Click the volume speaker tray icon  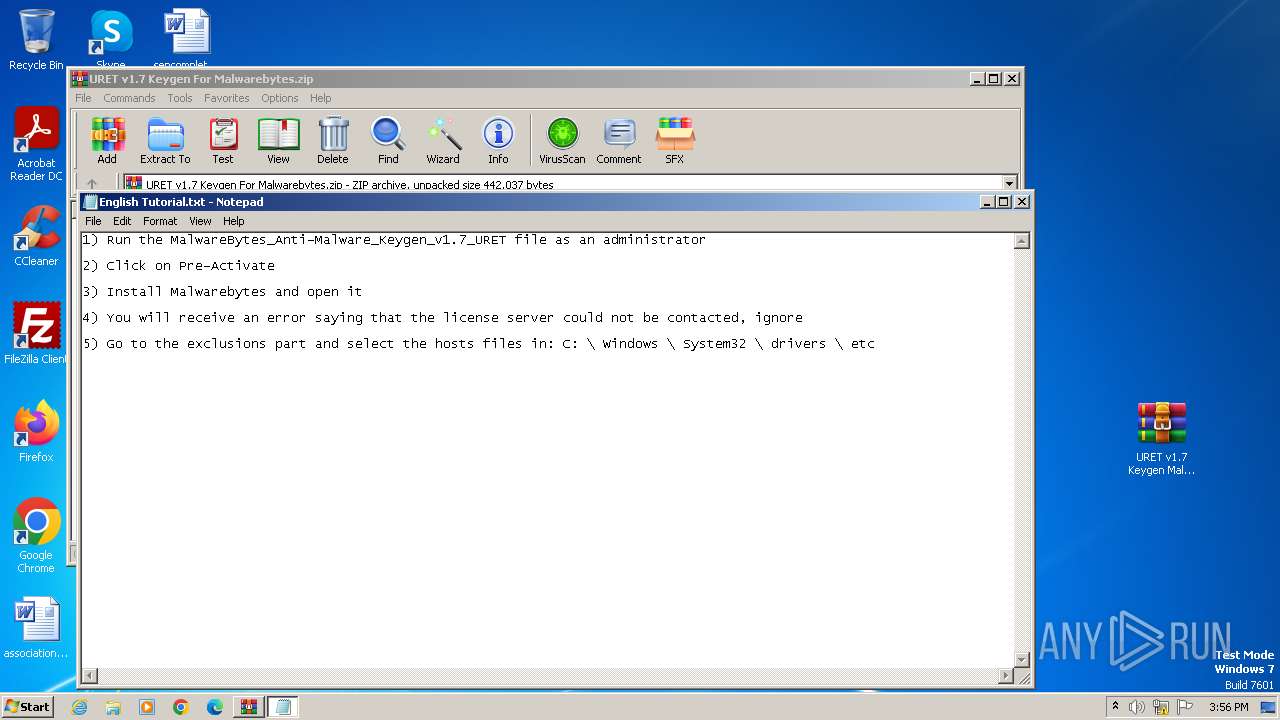click(x=1137, y=707)
